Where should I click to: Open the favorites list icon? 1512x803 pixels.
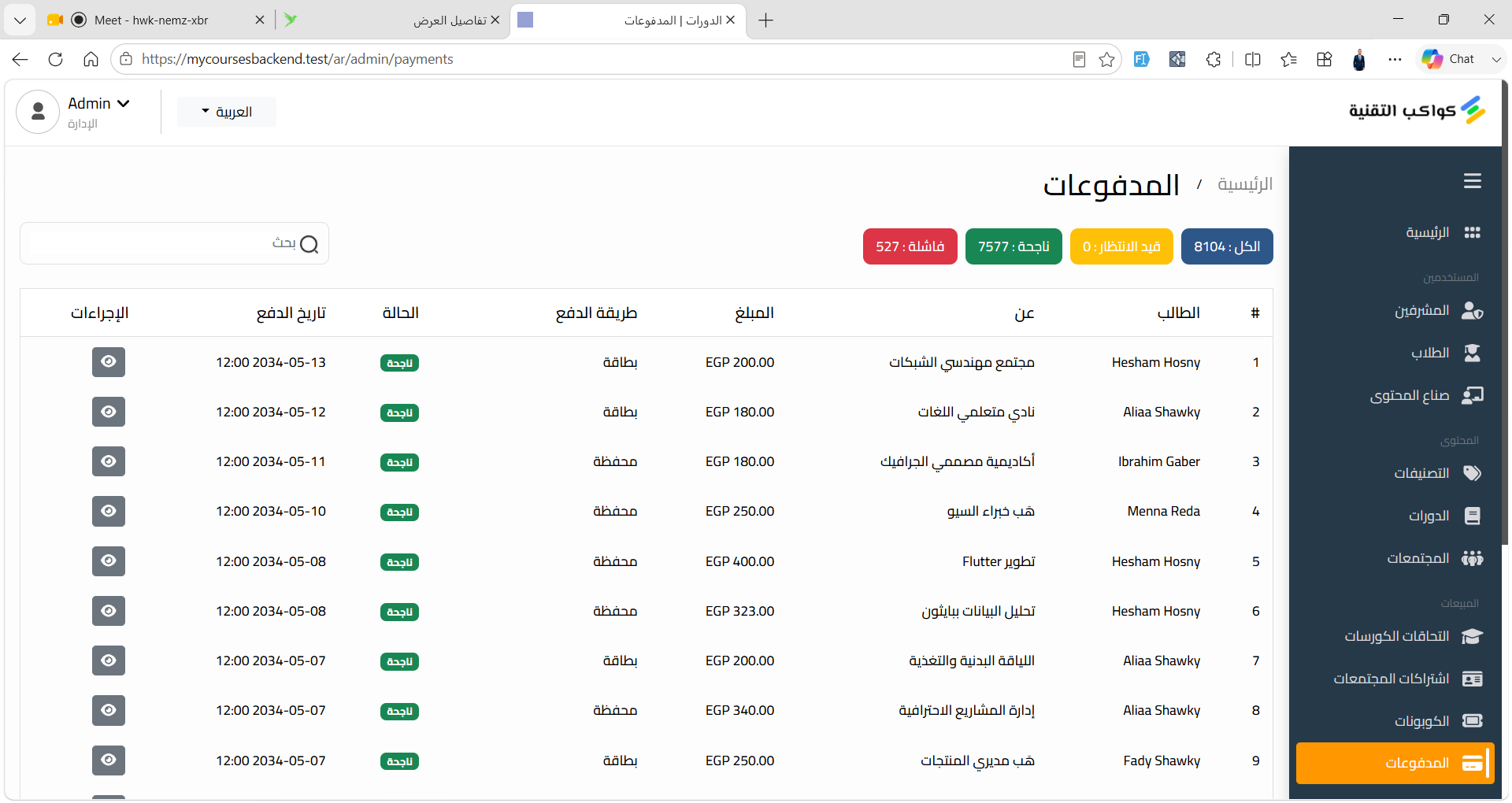(1288, 59)
